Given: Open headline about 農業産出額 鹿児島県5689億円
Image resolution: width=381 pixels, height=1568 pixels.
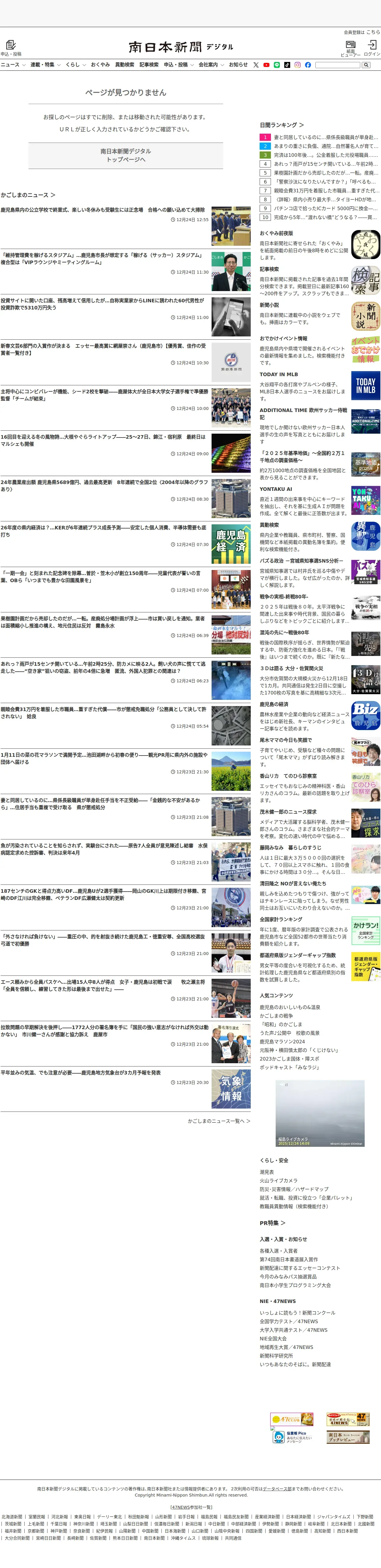Looking at the screenshot, I should point(104,486).
